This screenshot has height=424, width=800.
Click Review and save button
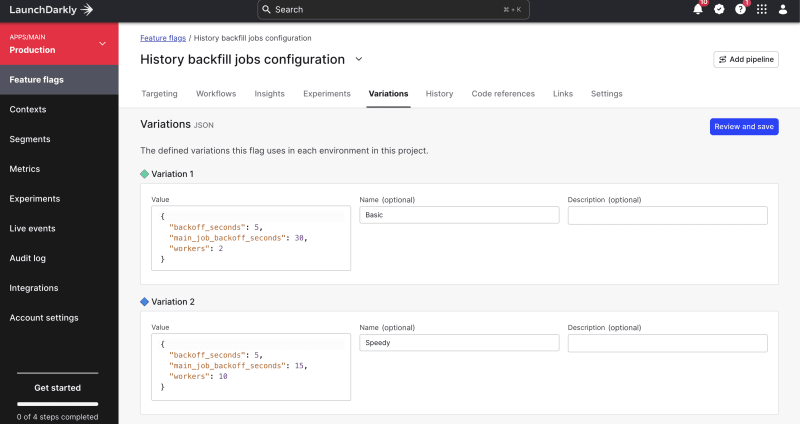[x=744, y=127]
